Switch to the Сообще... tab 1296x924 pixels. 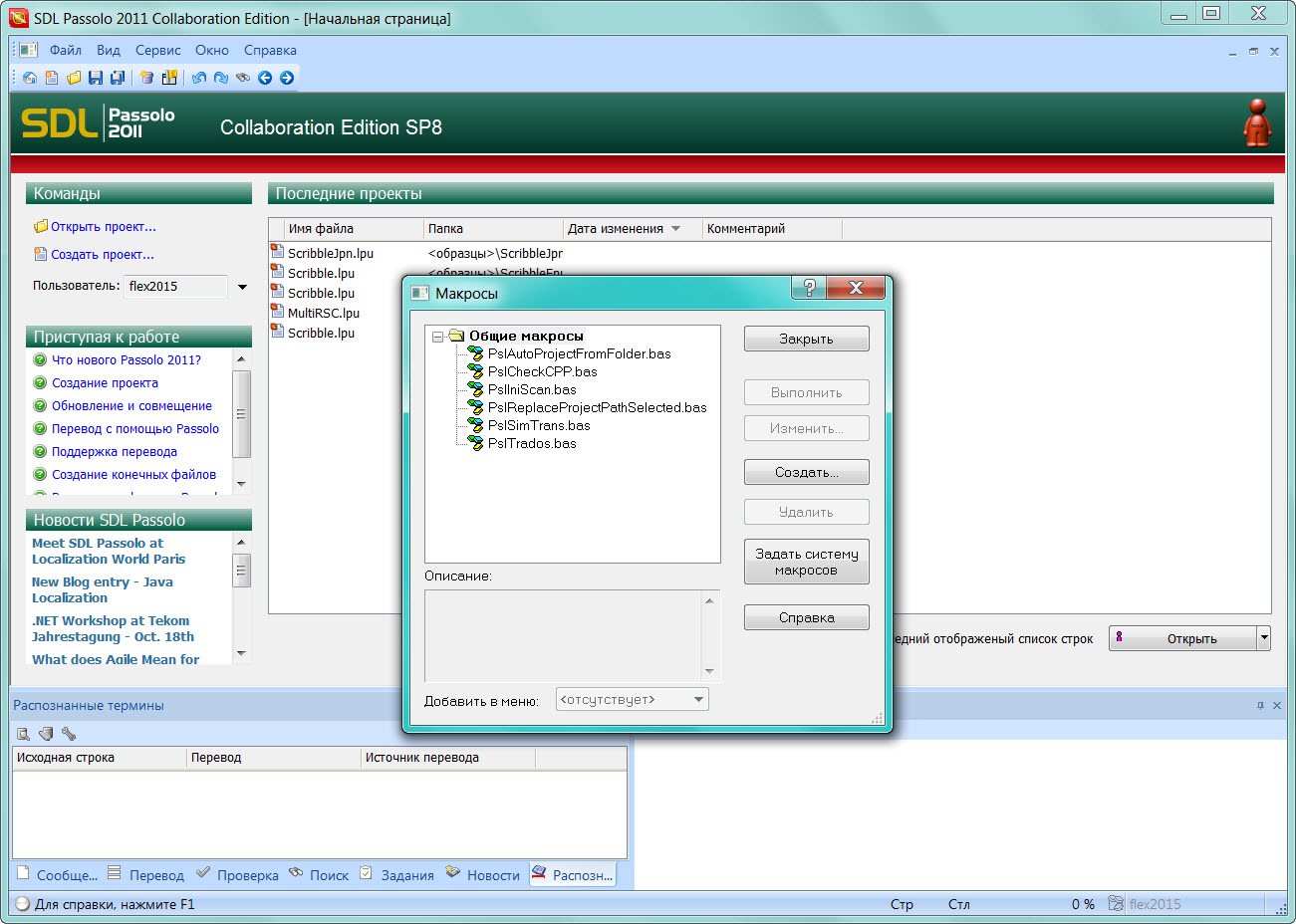tap(58, 874)
